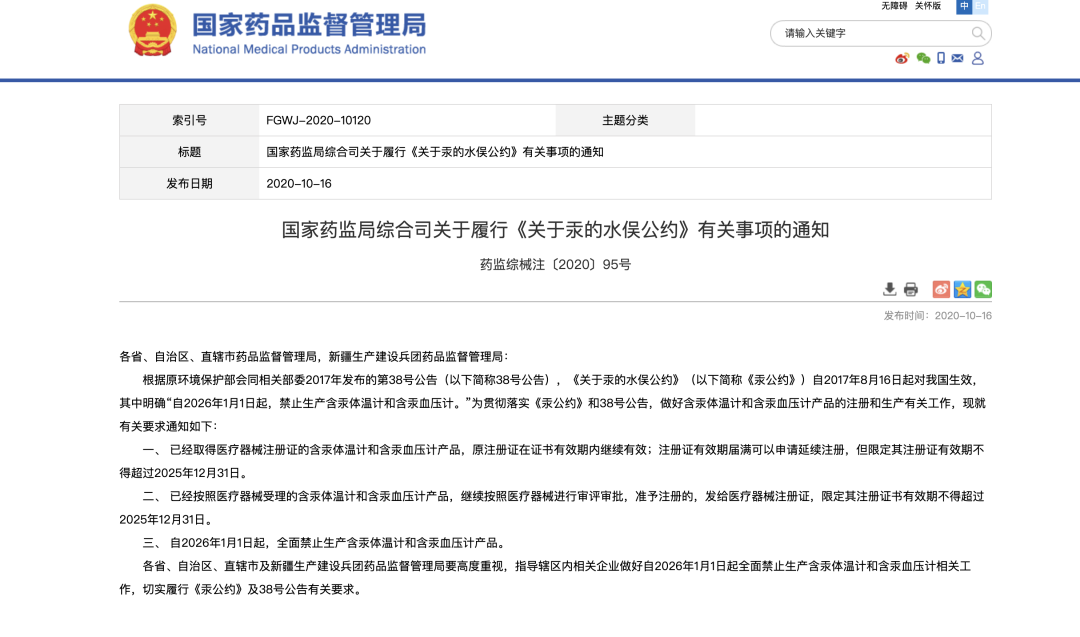Share article via green WeChat button
The width and height of the screenshot is (1080, 637).
click(x=983, y=289)
